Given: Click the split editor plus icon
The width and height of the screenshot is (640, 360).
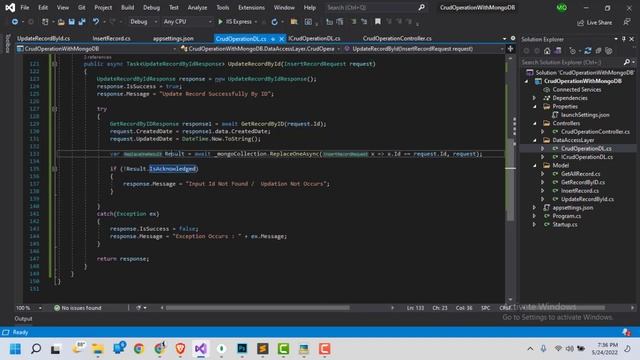Looking at the screenshot, I should pyautogui.click(x=510, y=49).
